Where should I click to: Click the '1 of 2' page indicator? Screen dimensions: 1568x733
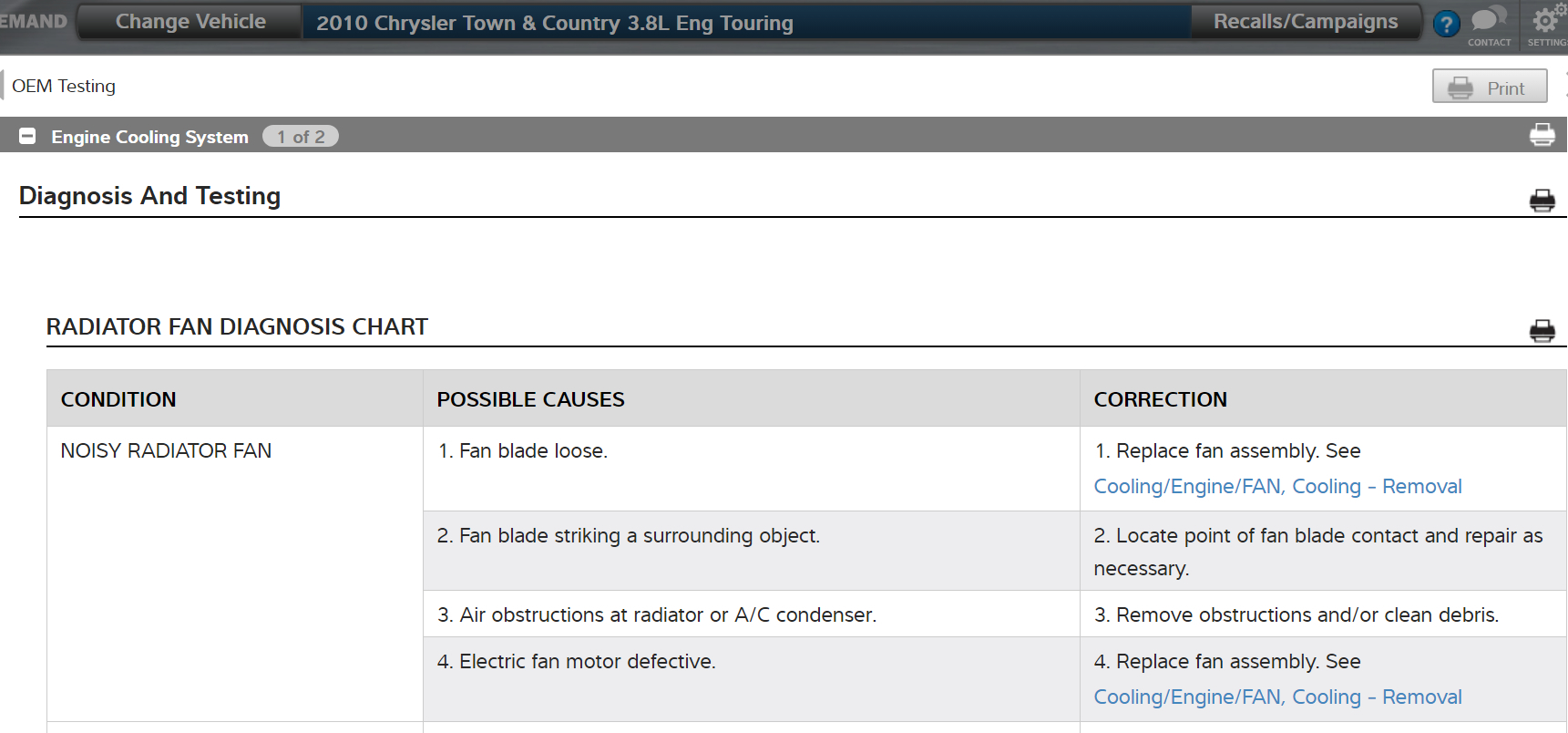point(301,137)
